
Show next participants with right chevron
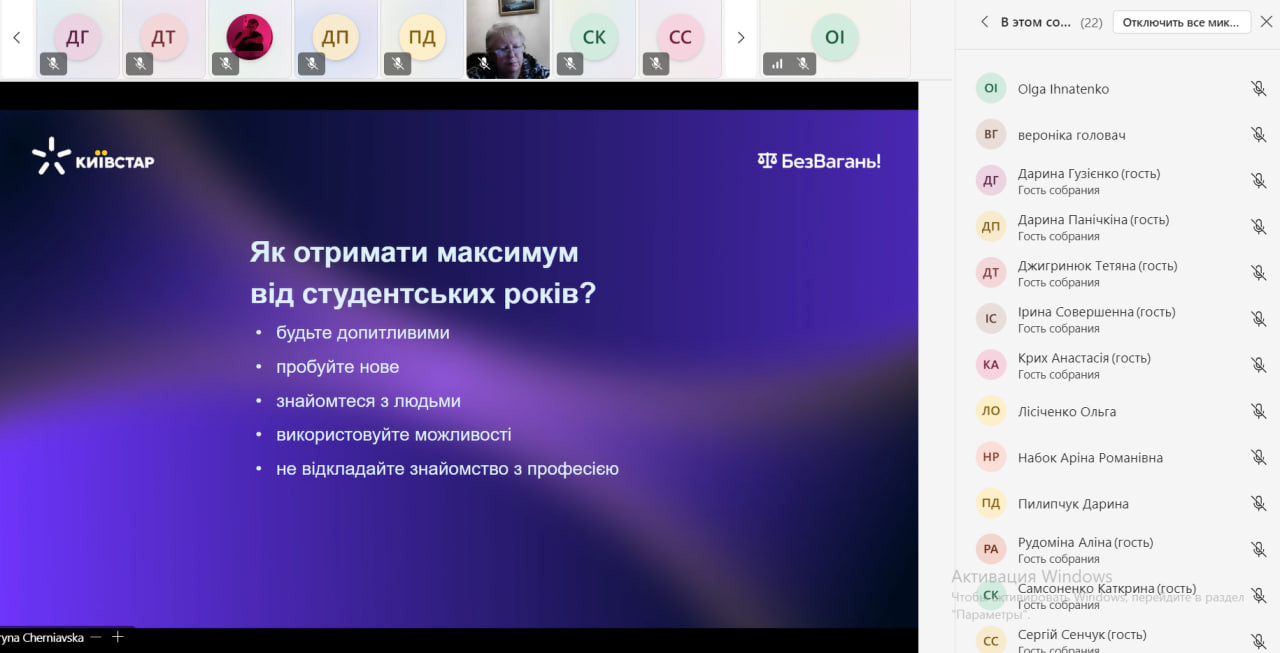coord(740,38)
